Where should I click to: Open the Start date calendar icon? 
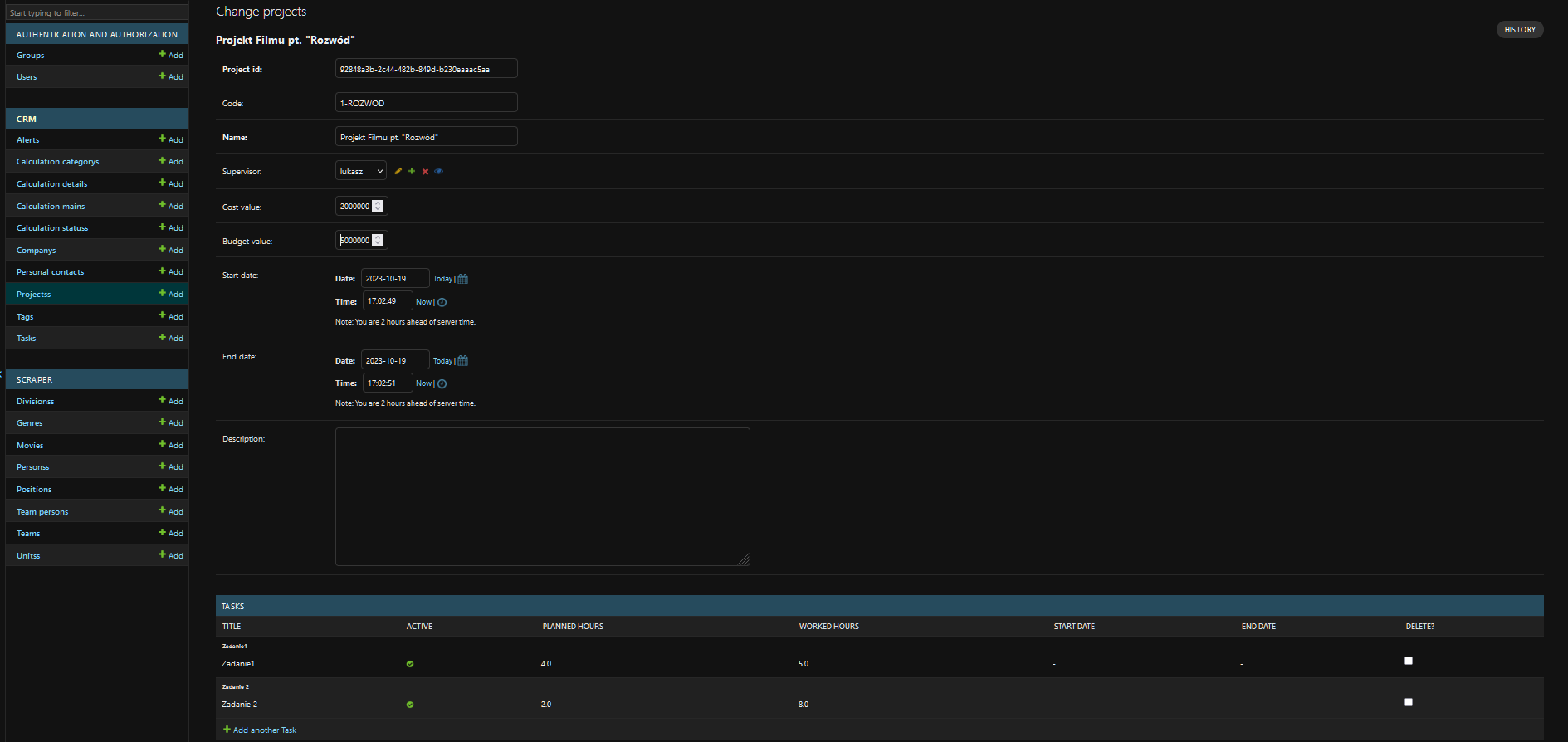463,279
